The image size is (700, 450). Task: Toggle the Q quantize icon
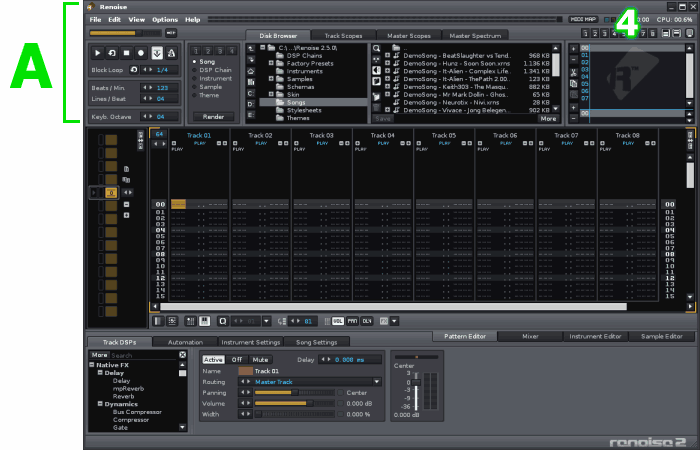(x=222, y=321)
